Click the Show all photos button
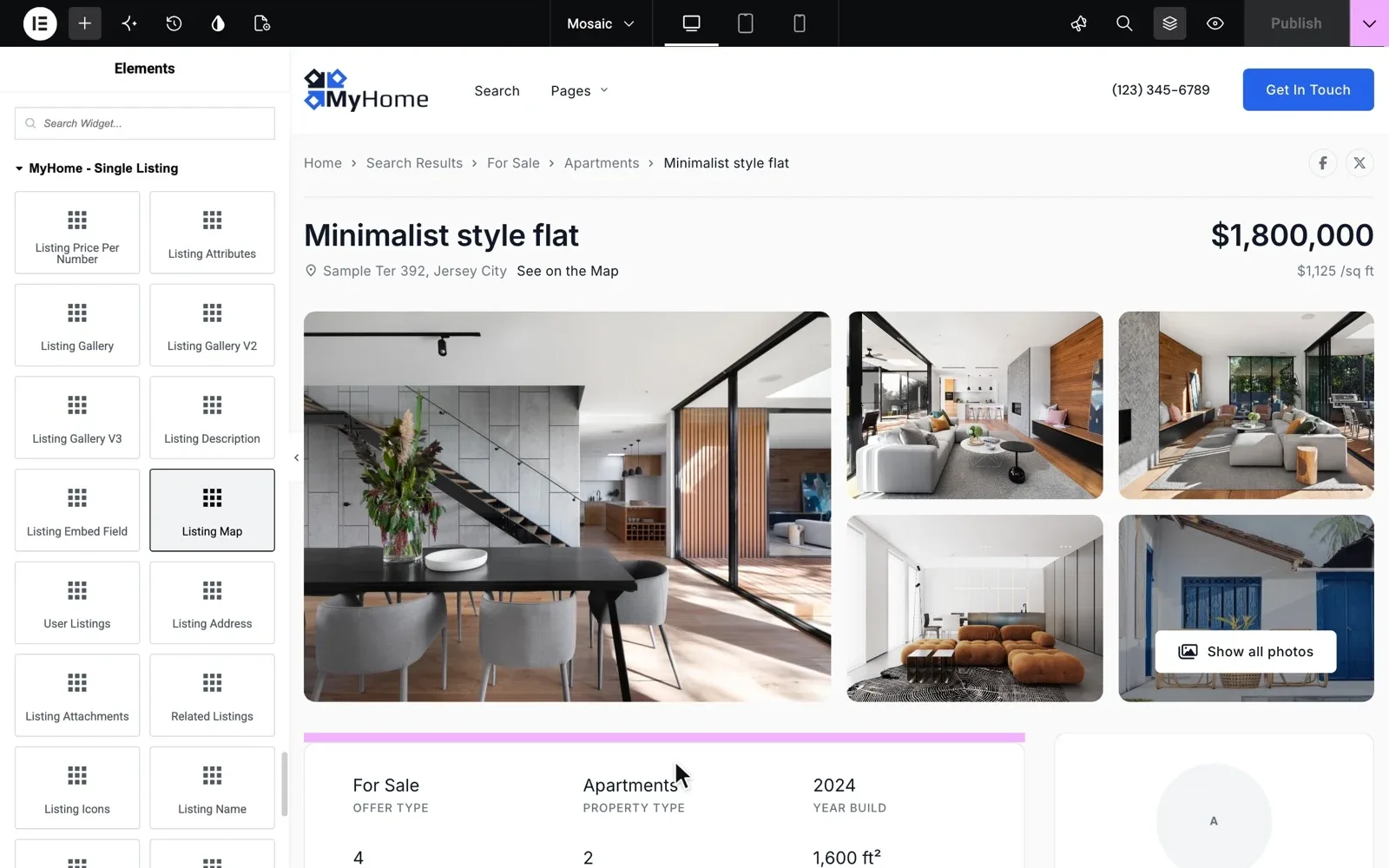Screen dimensions: 1389x868 (1246, 652)
